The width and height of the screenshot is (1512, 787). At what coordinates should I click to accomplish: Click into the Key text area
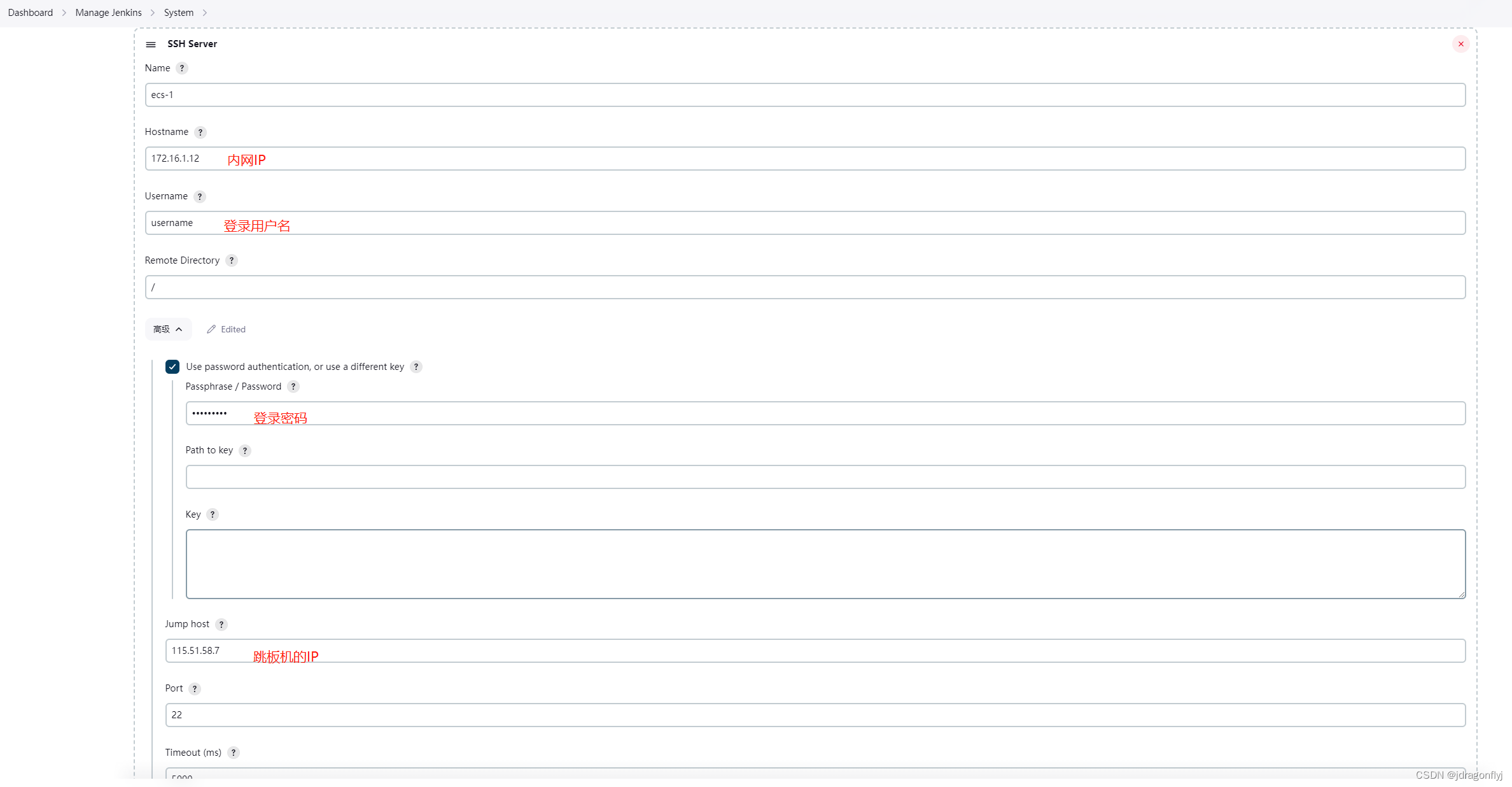click(825, 564)
